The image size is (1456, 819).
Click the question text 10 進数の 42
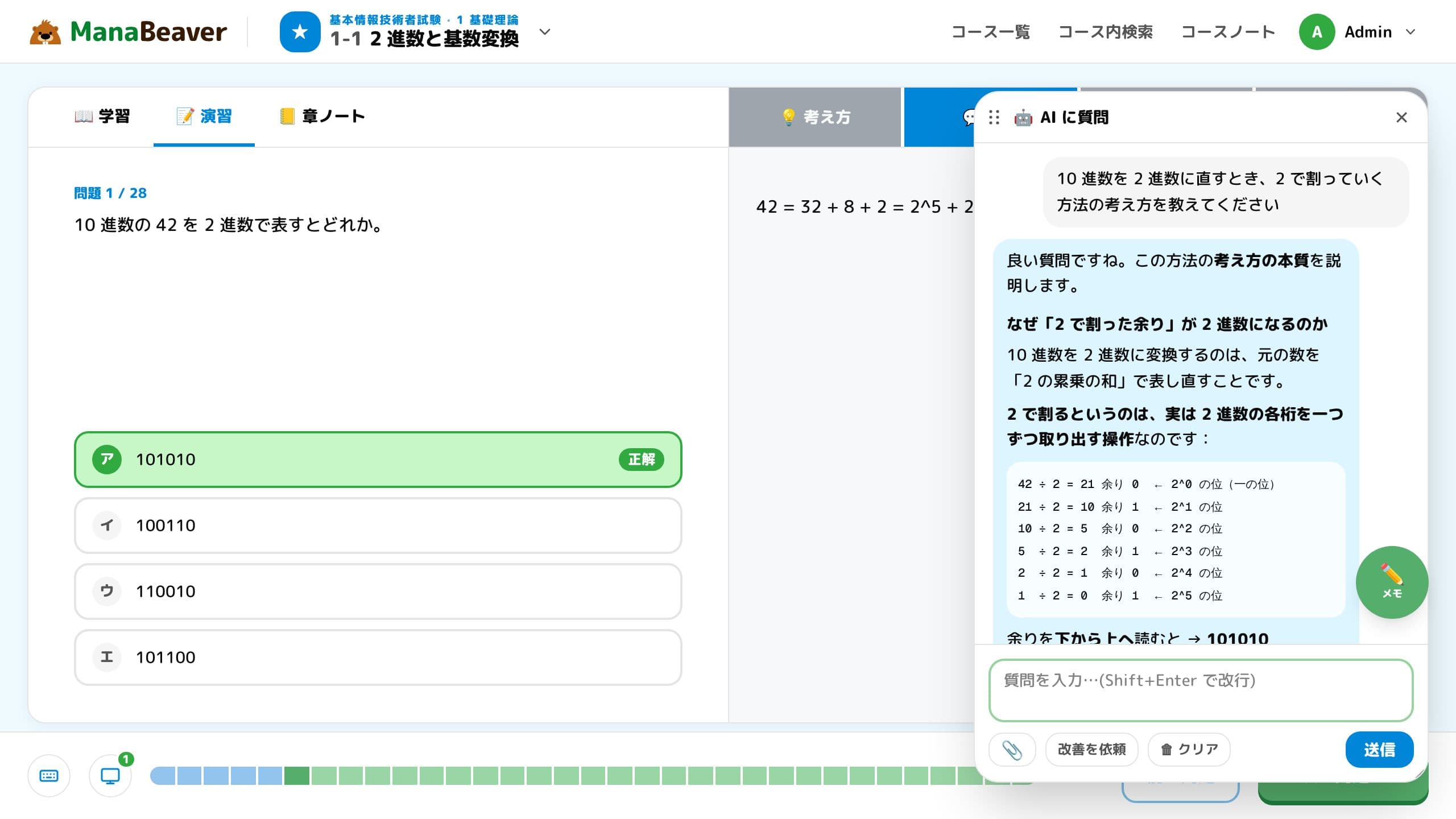[229, 225]
